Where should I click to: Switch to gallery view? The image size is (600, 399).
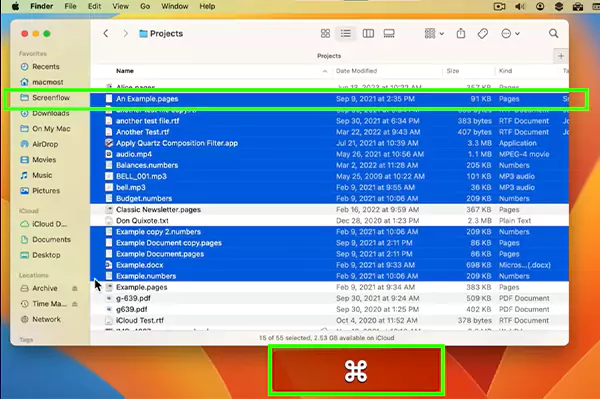pos(389,34)
